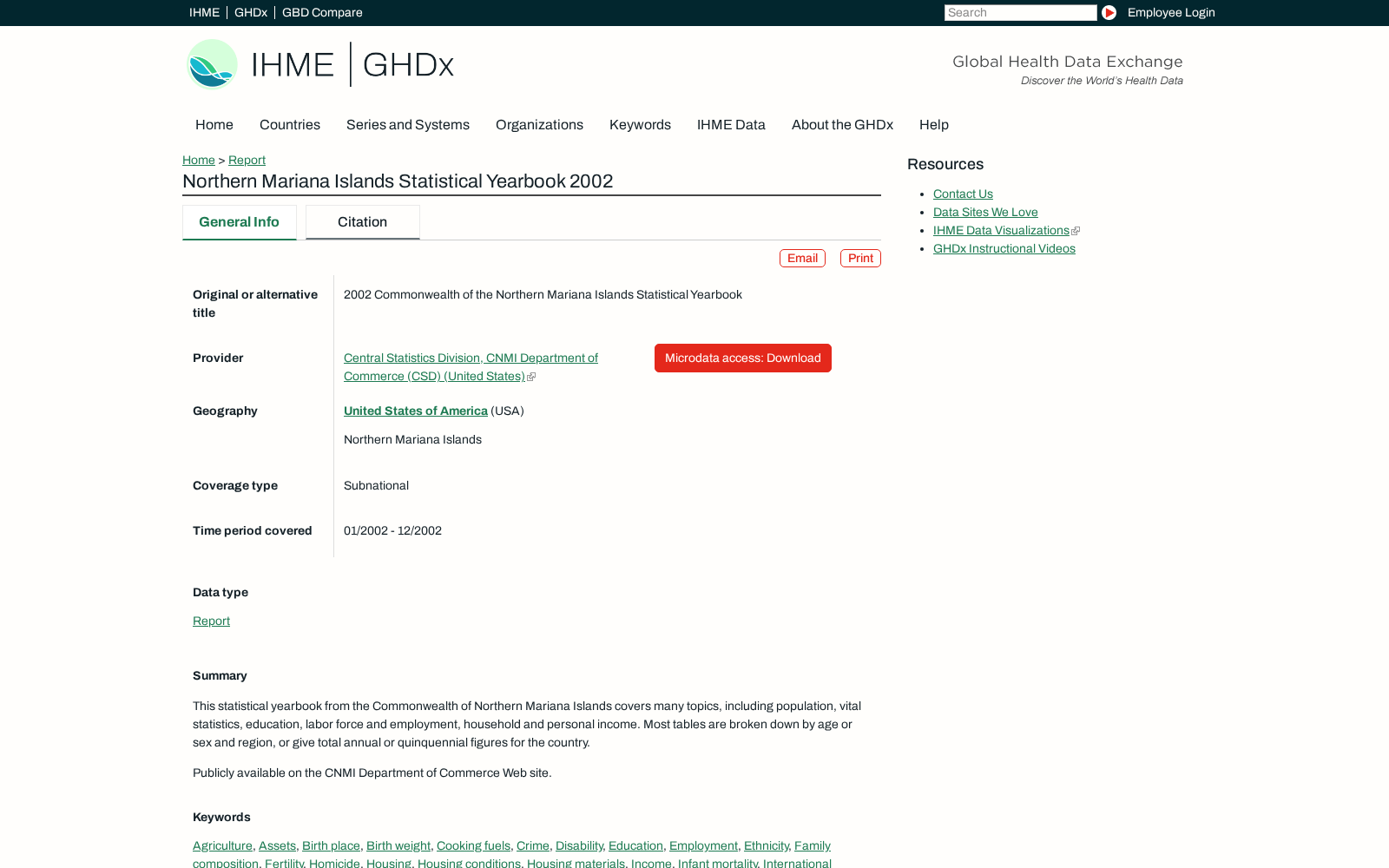Open Data Sites We Love link
This screenshot has width=1389, height=868.
[985, 212]
